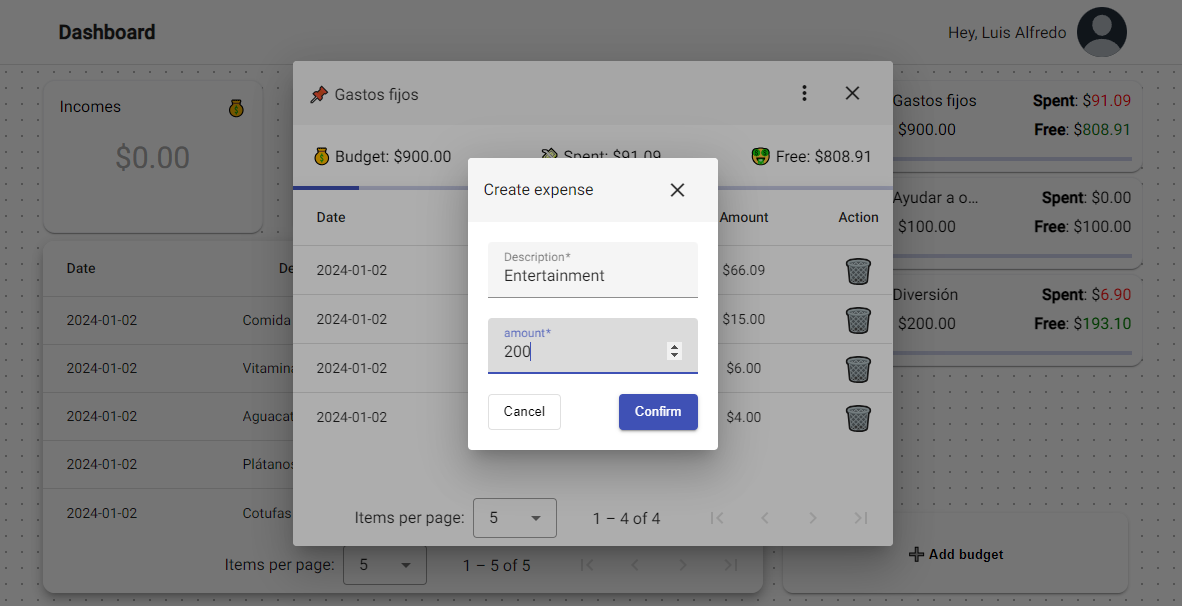
Task: Open Gastos fijos three-dot options menu
Action: 804,93
